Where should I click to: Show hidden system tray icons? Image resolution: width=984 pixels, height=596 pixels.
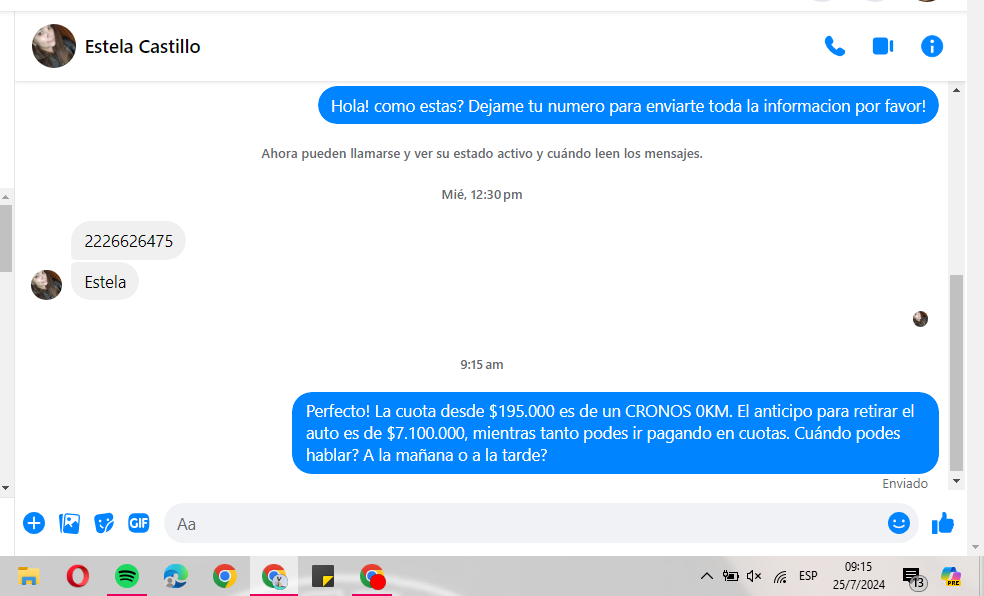click(706, 576)
